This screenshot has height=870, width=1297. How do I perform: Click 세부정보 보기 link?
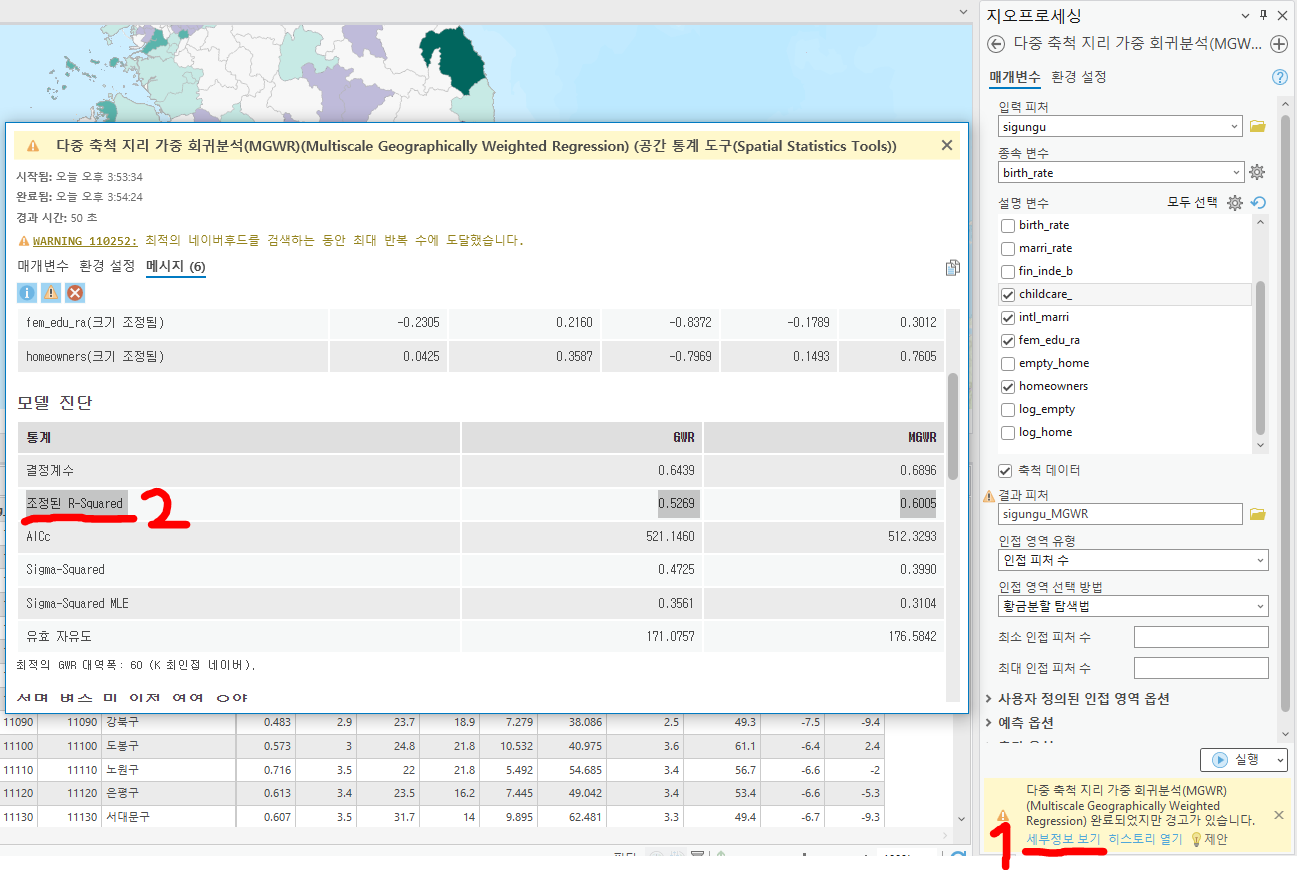1064,840
